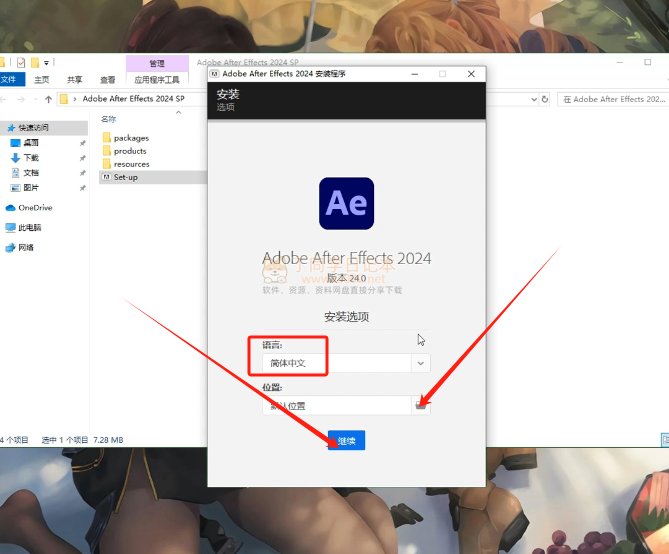669x554 pixels.
Task: Click the installer title bar app icon
Action: pyautogui.click(x=215, y=74)
